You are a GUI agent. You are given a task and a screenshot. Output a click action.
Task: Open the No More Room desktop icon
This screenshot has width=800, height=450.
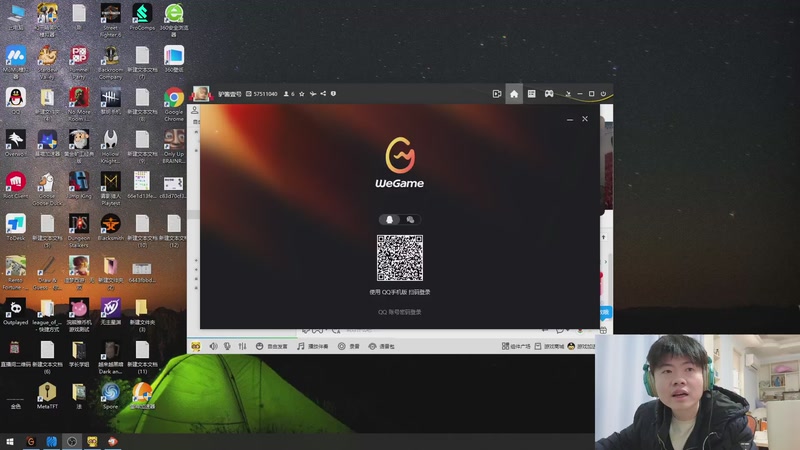79,105
